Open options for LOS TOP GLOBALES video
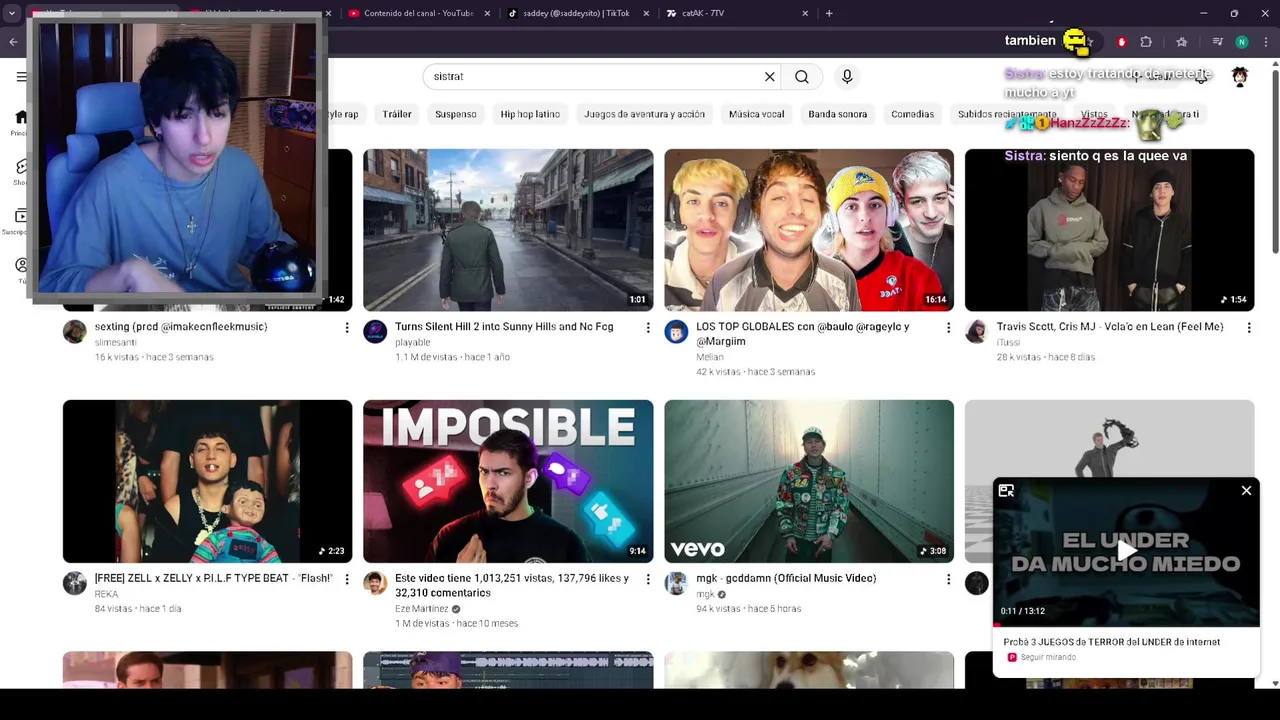 tap(949, 328)
